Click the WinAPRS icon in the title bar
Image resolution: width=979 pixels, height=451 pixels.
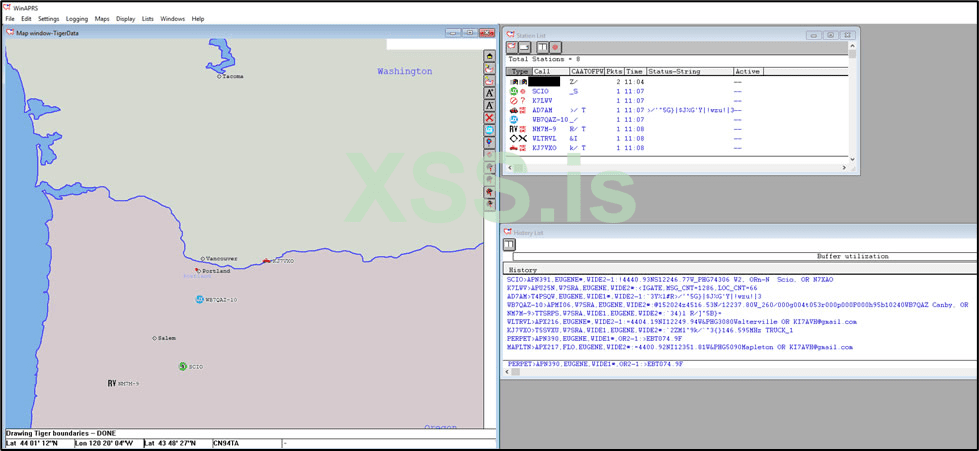coord(7,7)
